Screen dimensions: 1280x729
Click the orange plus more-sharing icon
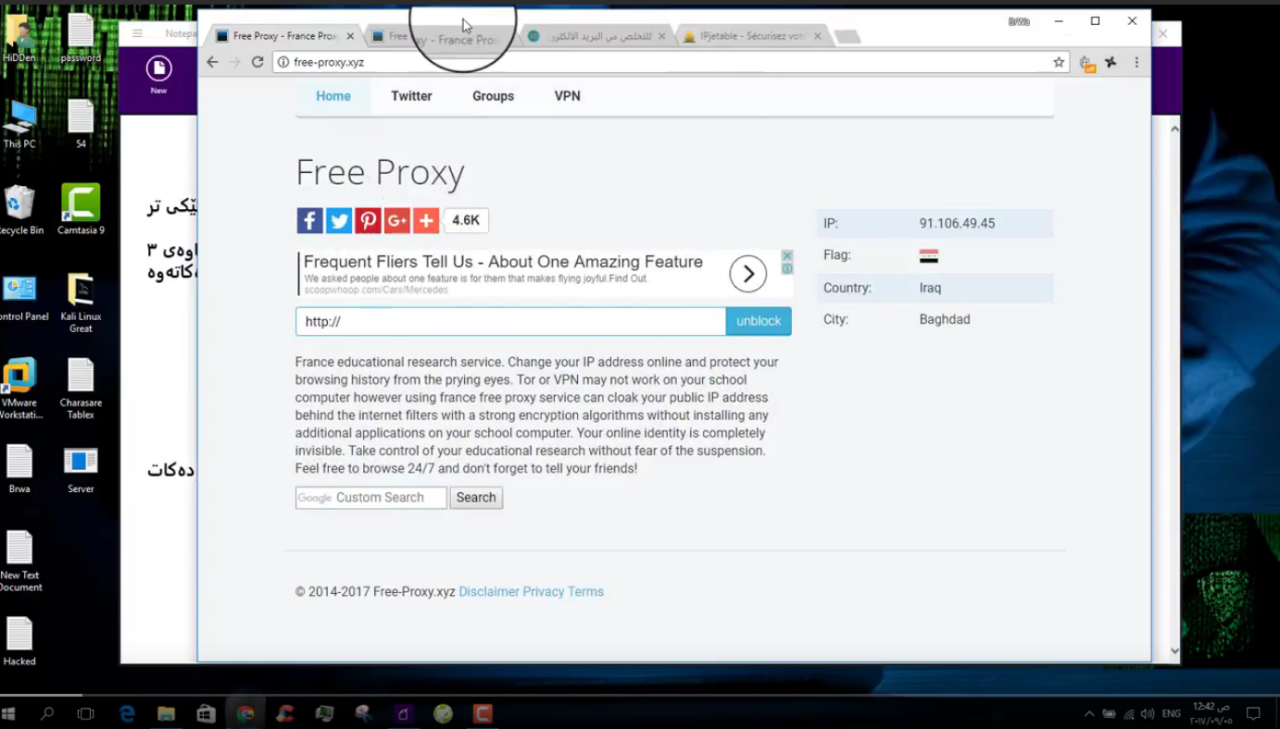point(426,221)
